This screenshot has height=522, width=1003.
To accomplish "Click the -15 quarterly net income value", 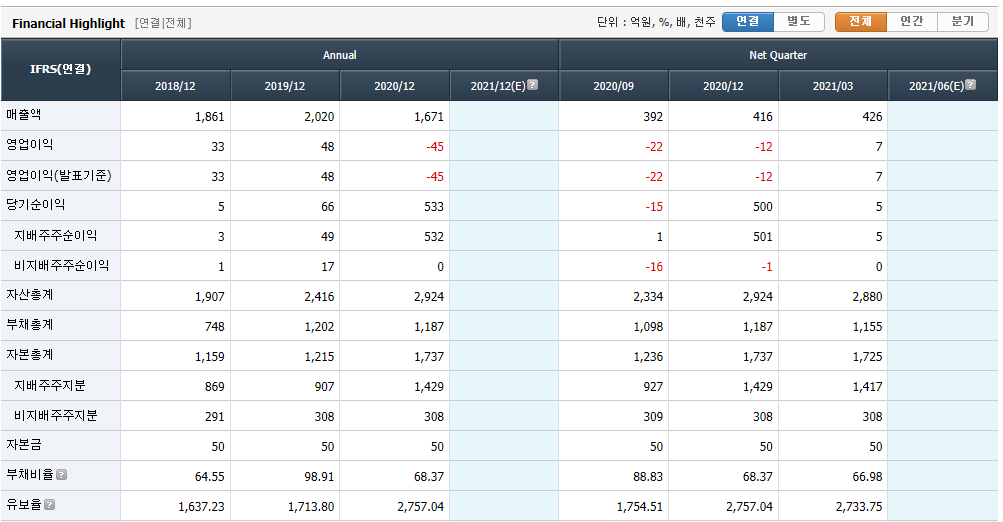I will pos(654,207).
